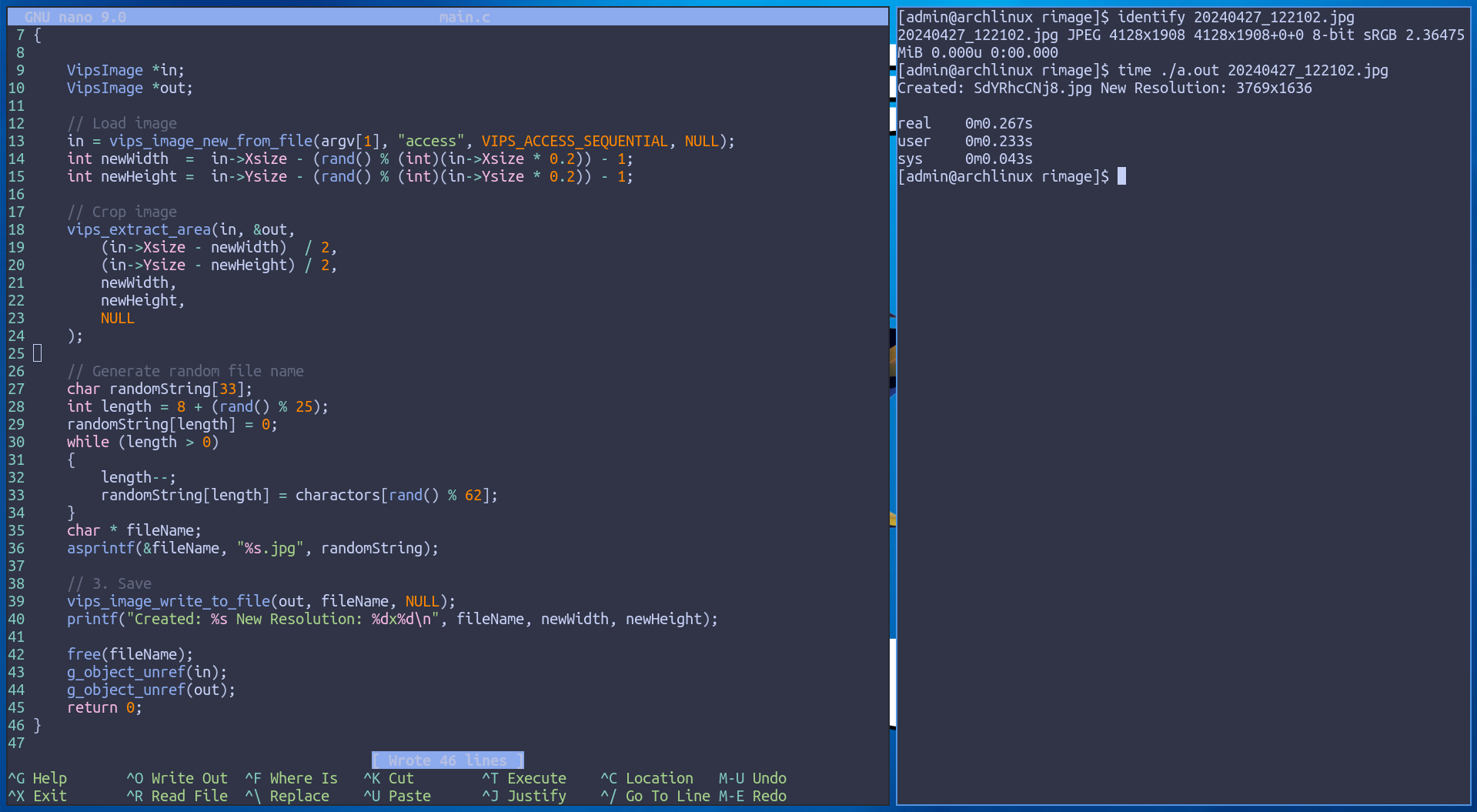The image size is (1477, 812).
Task: Click the ^T Execute shortcut
Action: 524,778
